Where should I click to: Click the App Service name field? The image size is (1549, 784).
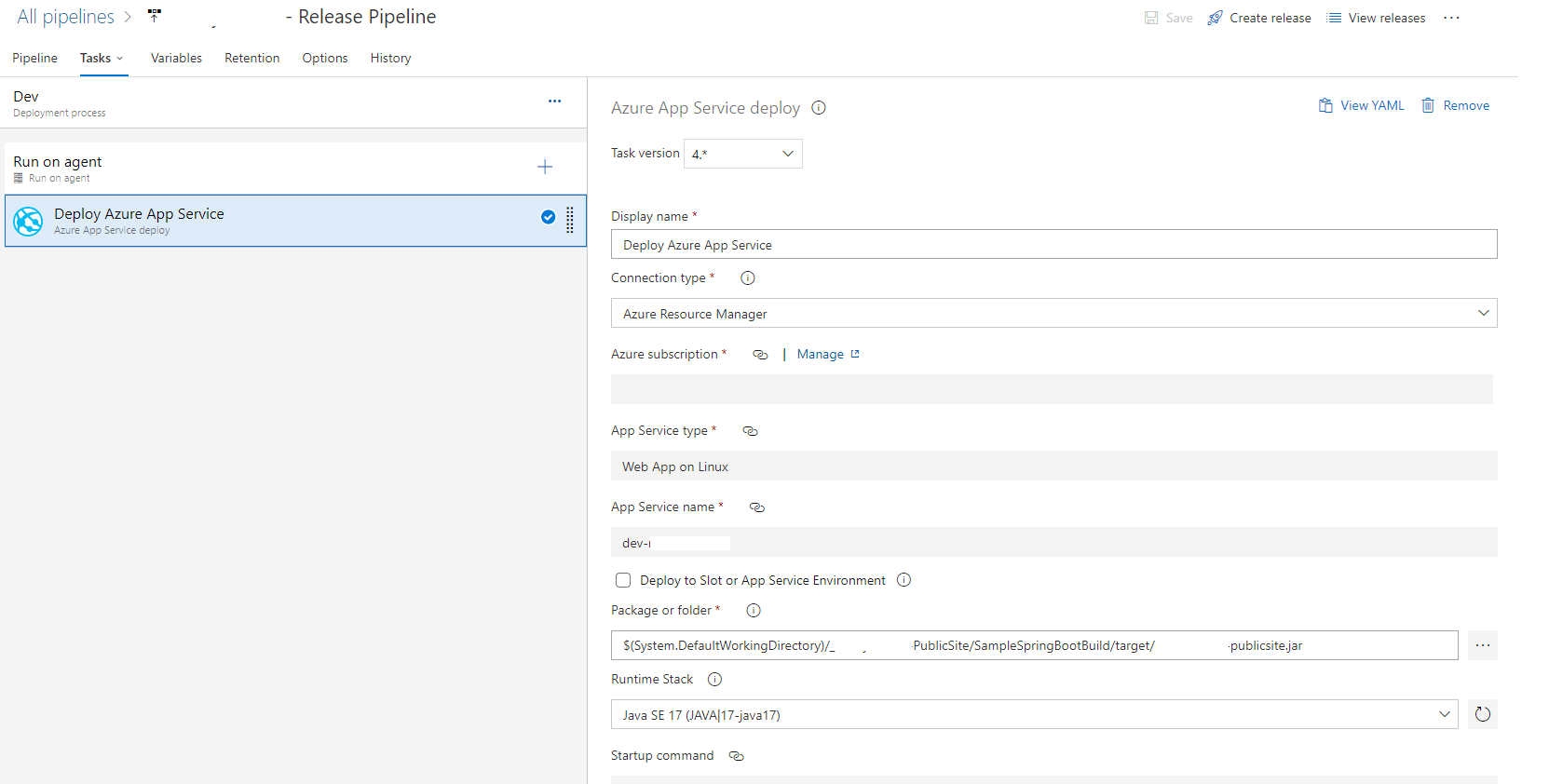click(1053, 542)
